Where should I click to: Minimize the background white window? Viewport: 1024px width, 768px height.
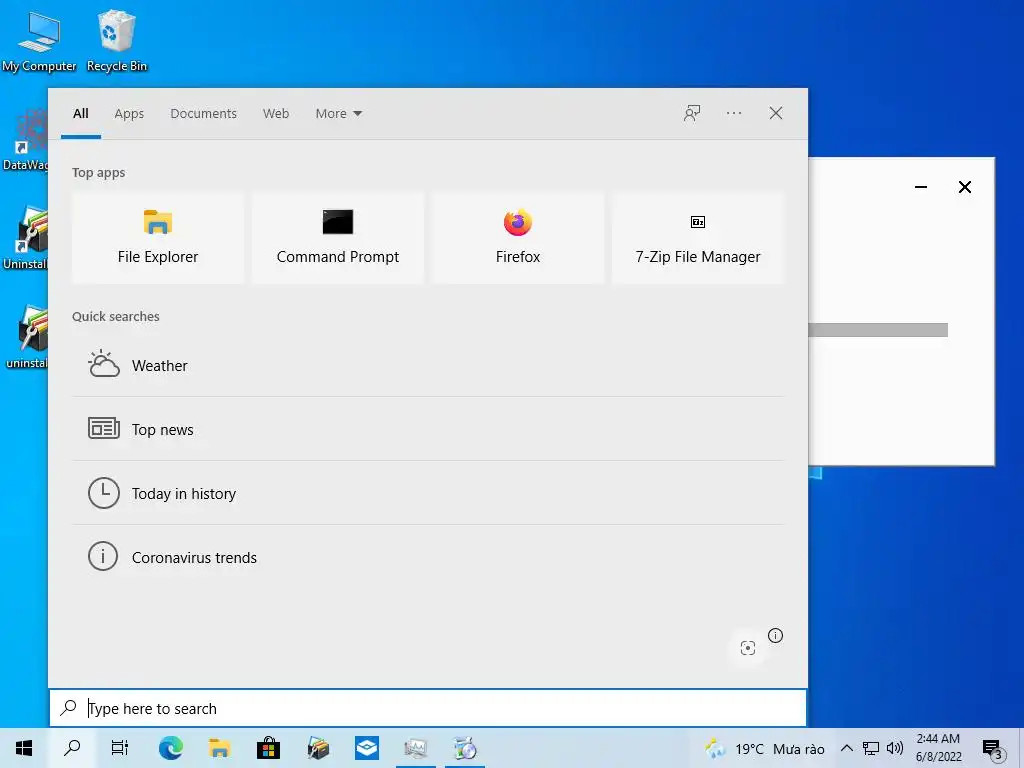921,187
